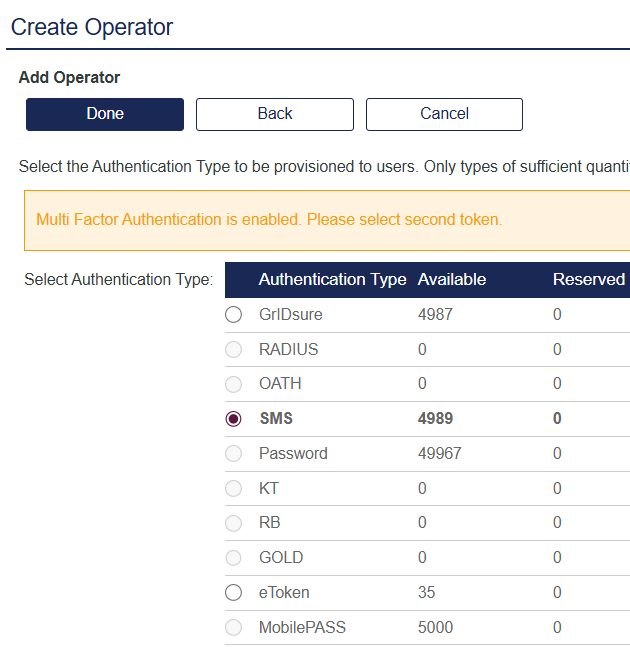Click the Cancel button
Viewport: 630px width, 647px height.
444,114
